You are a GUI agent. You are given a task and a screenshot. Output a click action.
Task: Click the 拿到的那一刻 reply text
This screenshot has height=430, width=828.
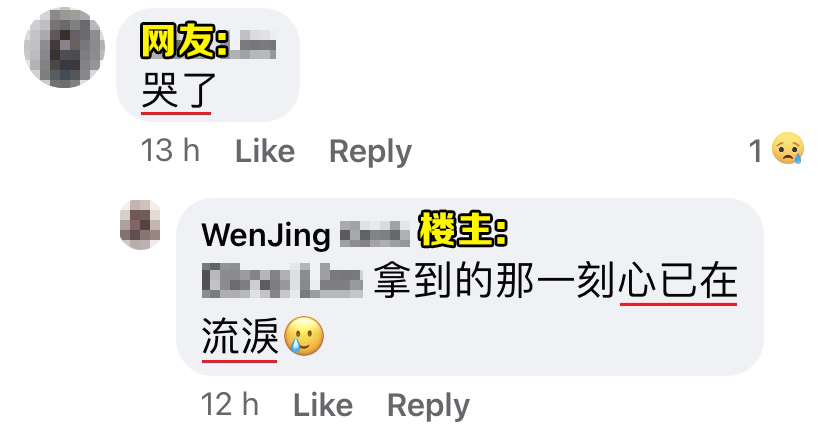[495, 281]
